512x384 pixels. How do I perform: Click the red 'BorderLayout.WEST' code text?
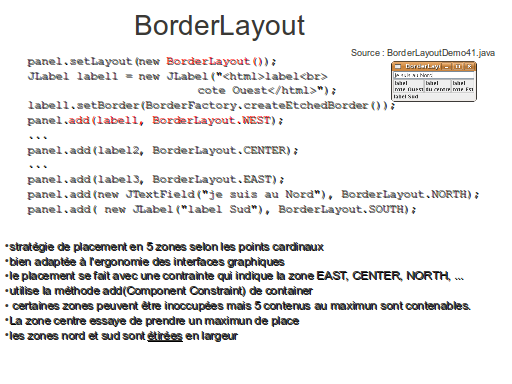pos(211,120)
